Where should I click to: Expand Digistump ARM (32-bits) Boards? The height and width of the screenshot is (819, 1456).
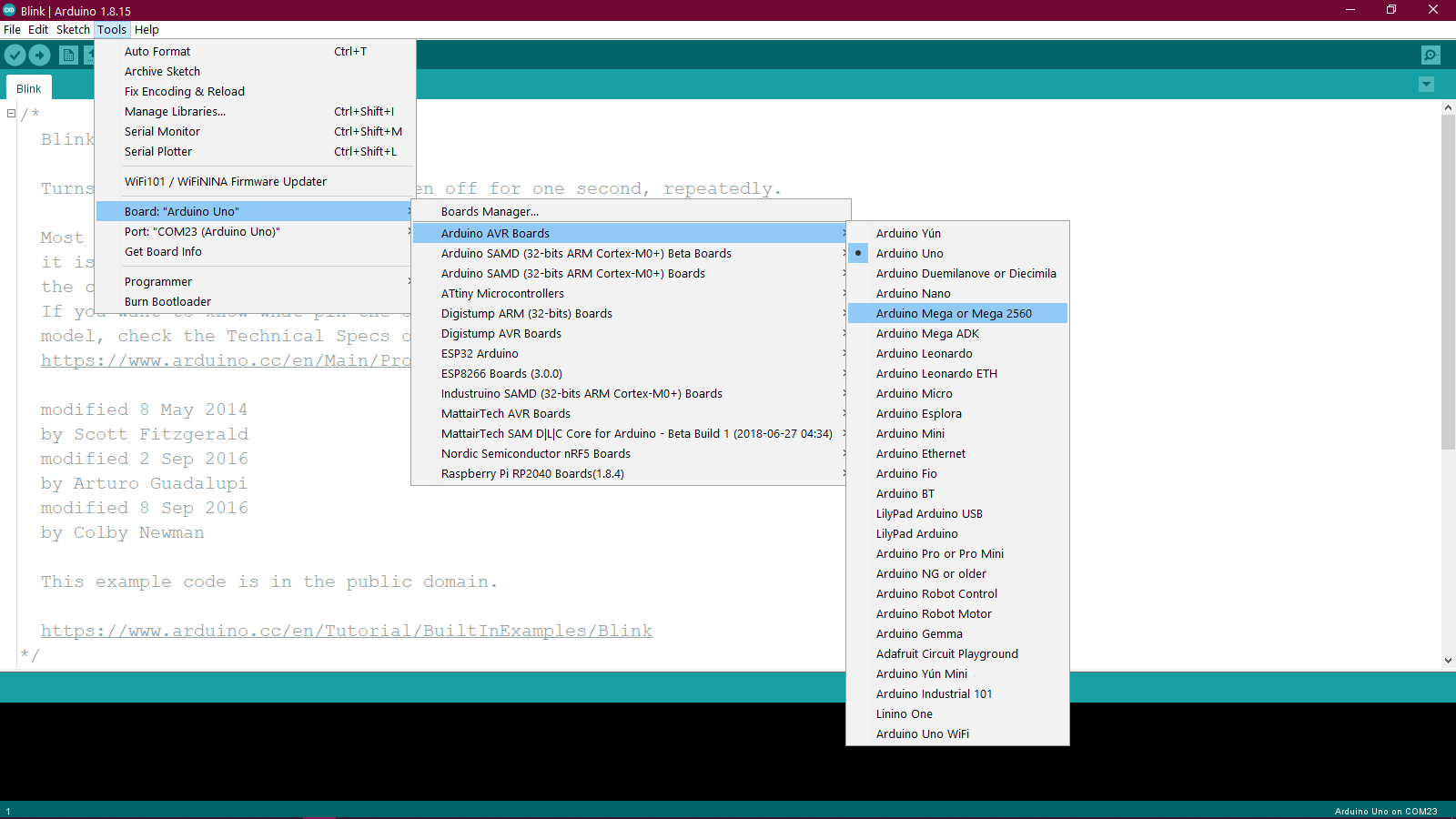click(631, 313)
